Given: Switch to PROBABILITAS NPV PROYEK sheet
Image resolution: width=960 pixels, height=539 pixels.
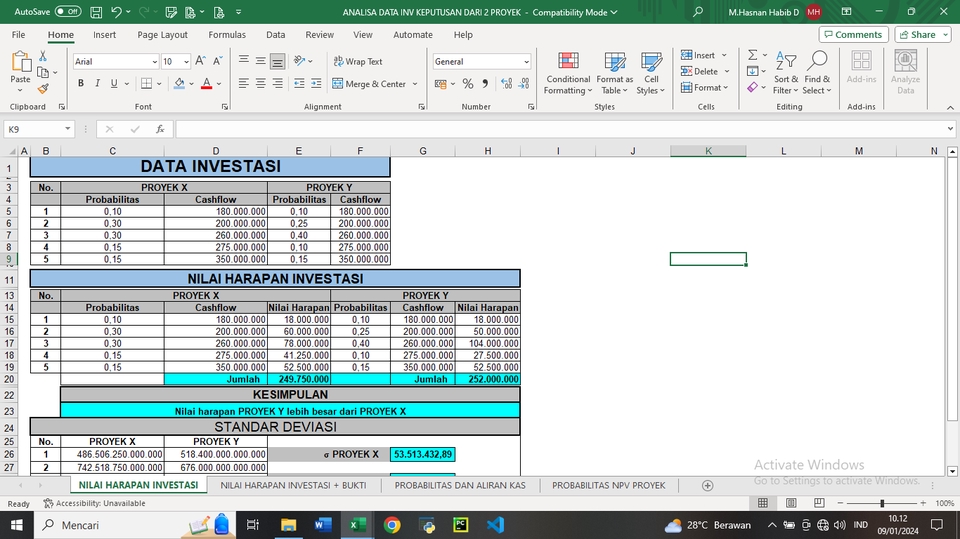Looking at the screenshot, I should (609, 485).
